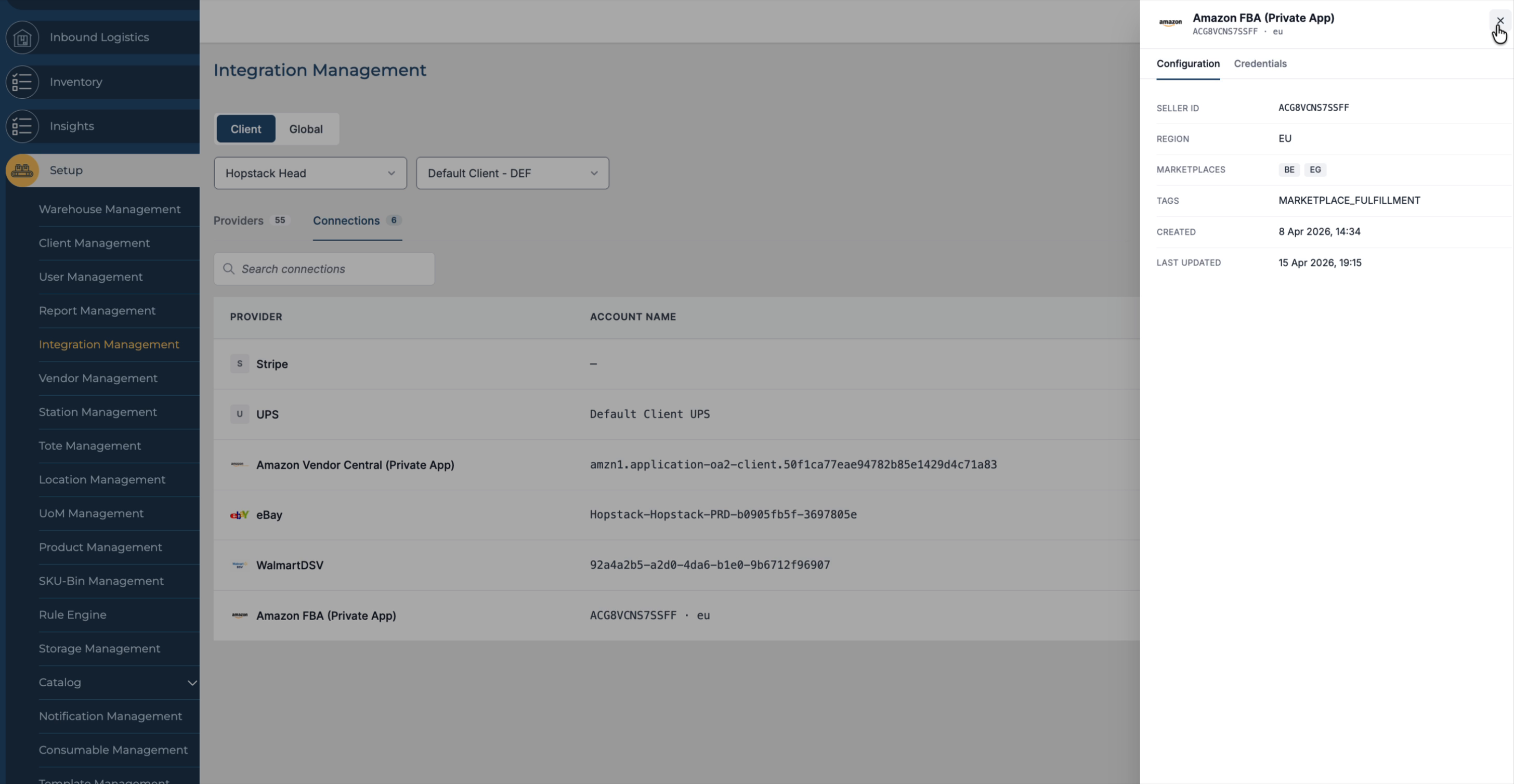Click the Seller ID value ACG8VCNS7SSFF
The width and height of the screenshot is (1514, 784).
pyautogui.click(x=1314, y=108)
